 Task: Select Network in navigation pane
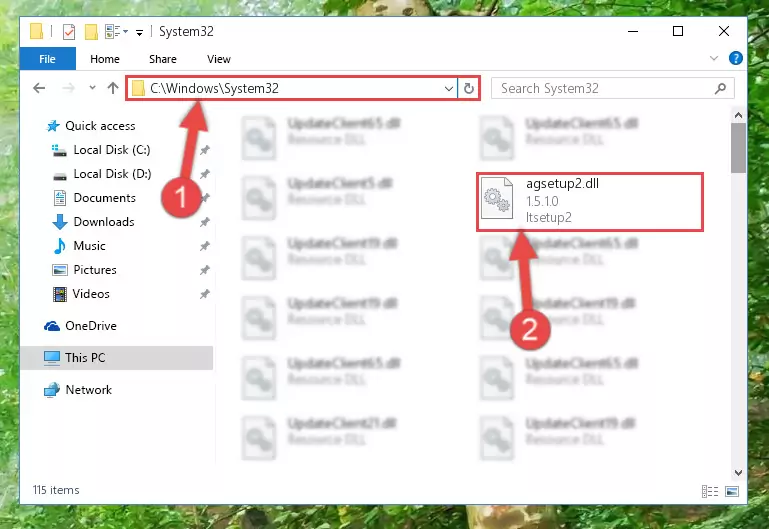[x=89, y=390]
